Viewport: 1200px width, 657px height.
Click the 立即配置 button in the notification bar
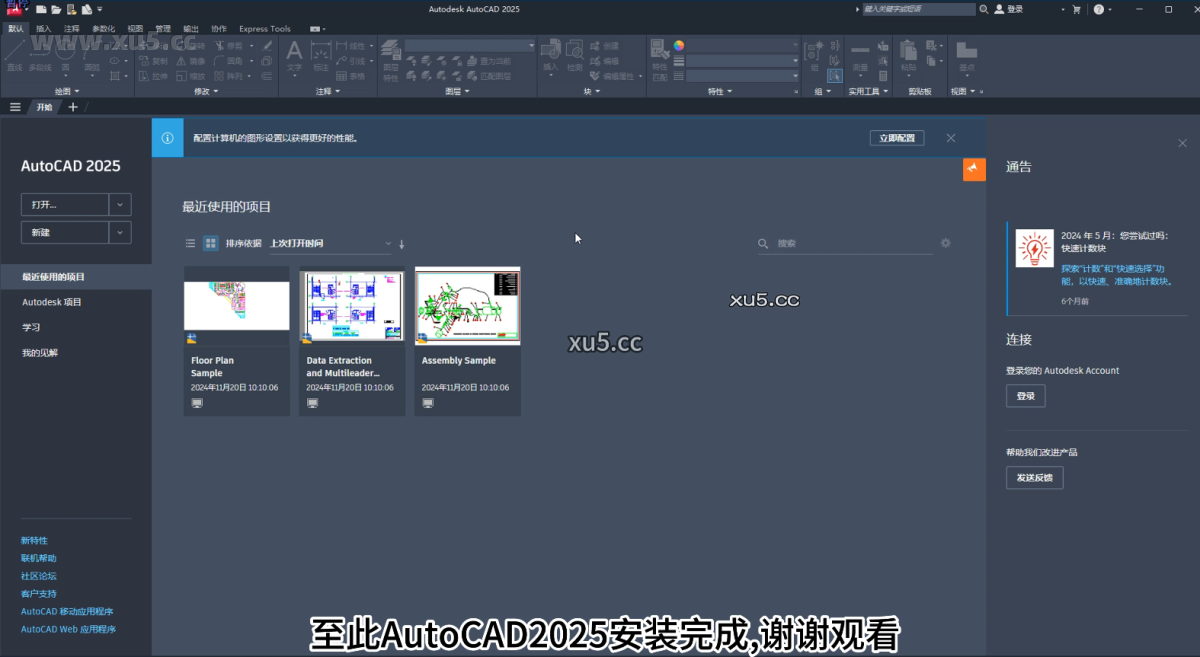(x=896, y=137)
